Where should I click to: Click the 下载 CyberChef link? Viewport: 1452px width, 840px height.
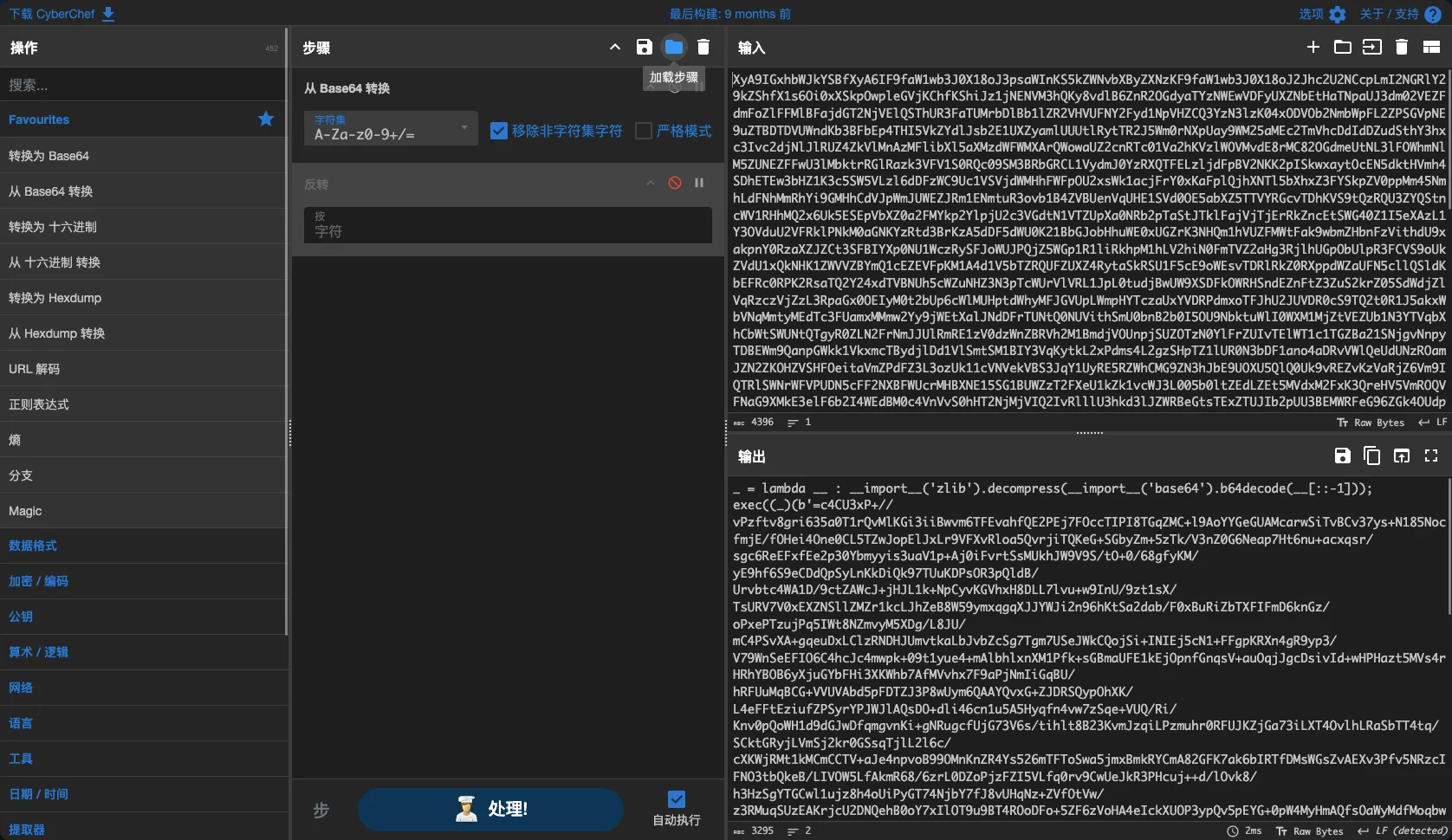coord(62,14)
